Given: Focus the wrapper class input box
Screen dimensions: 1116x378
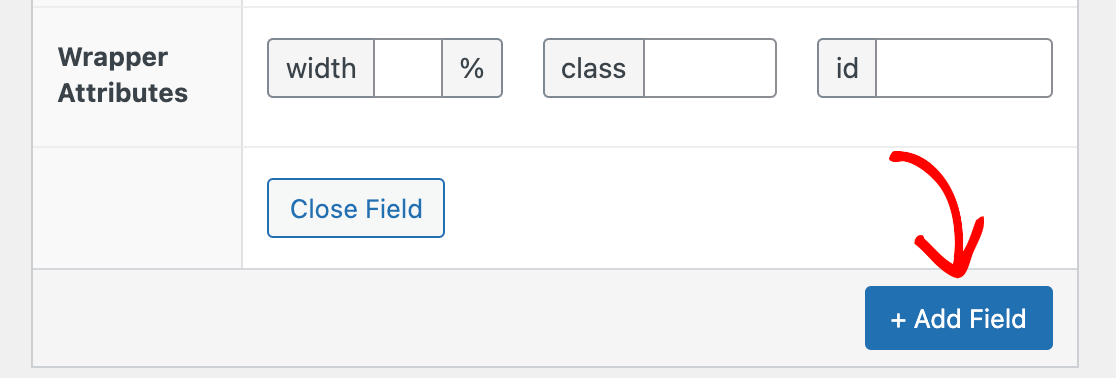Looking at the screenshot, I should click(x=710, y=68).
